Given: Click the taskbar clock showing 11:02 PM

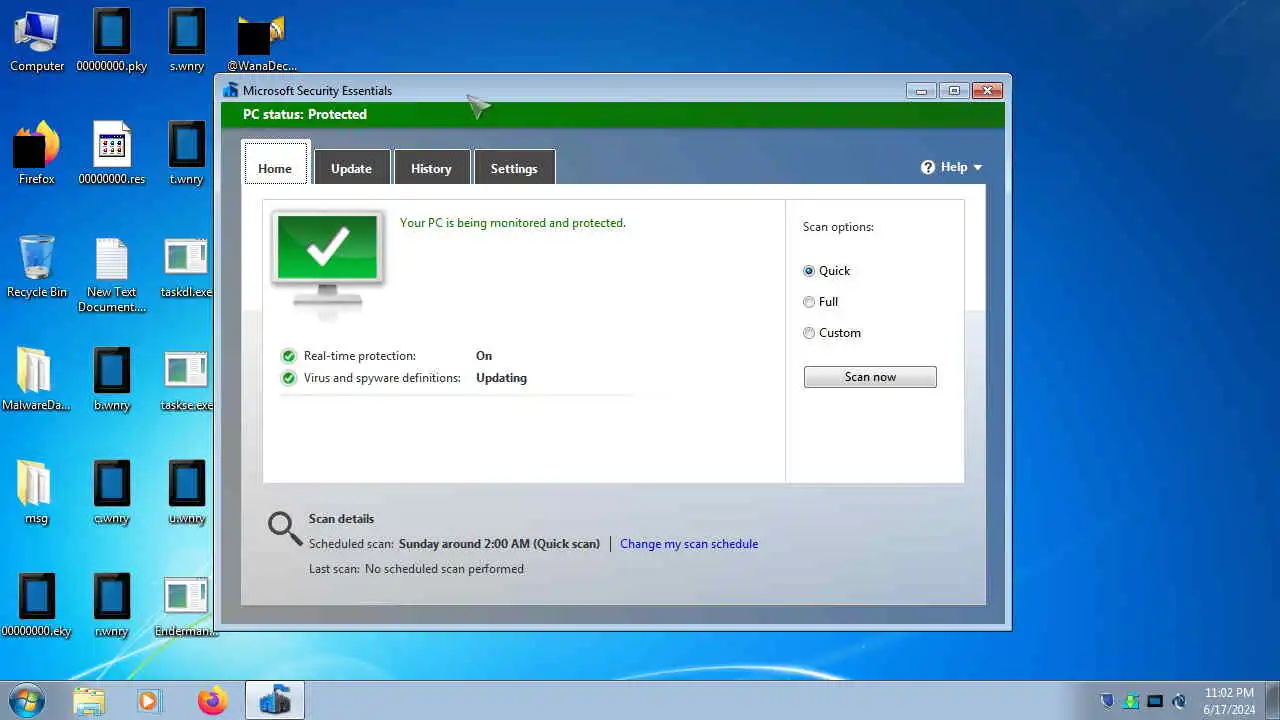Looking at the screenshot, I should pos(1229,701).
